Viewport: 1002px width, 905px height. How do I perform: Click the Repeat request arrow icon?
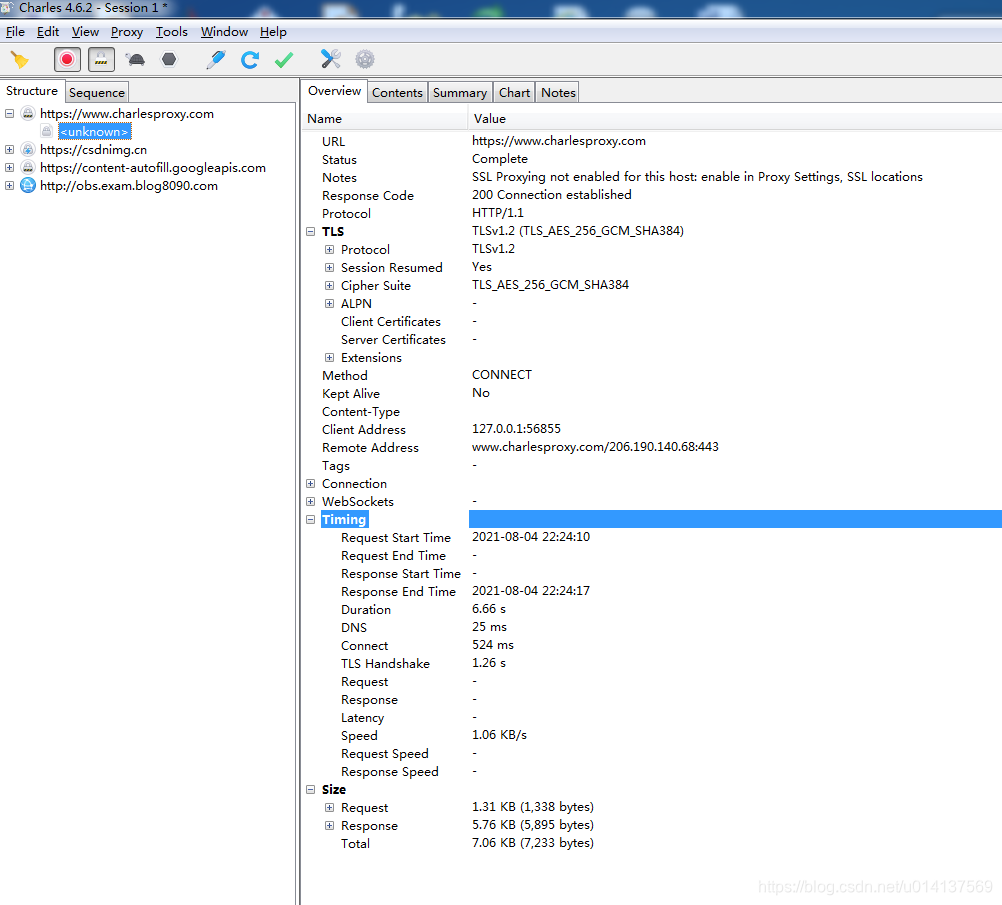coord(250,60)
